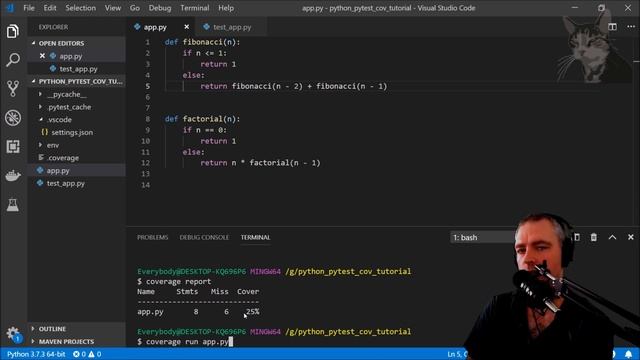
Task: Open the Go menu
Action: (135, 8)
